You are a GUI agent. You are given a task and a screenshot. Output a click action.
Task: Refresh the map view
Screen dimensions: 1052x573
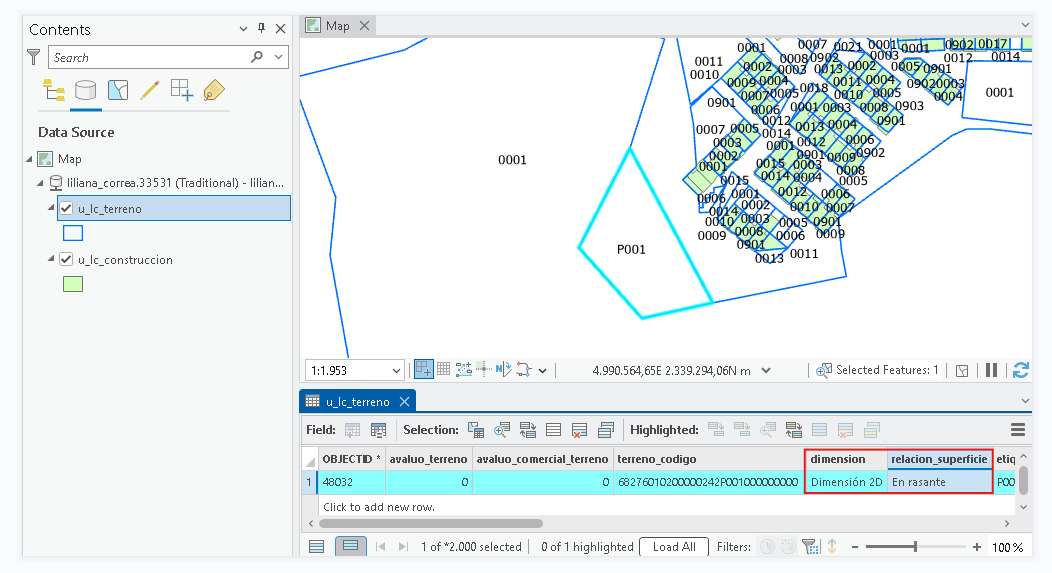click(1020, 370)
